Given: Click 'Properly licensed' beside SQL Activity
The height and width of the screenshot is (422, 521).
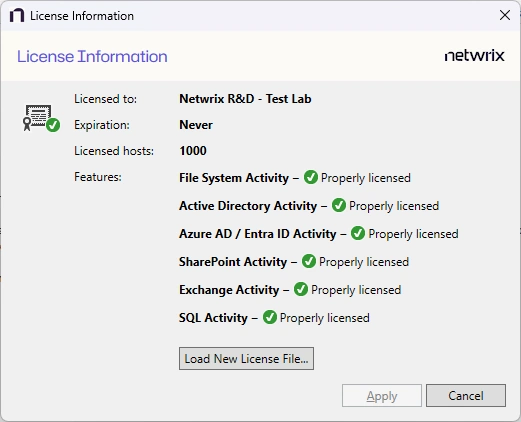Looking at the screenshot, I should tap(325, 318).
